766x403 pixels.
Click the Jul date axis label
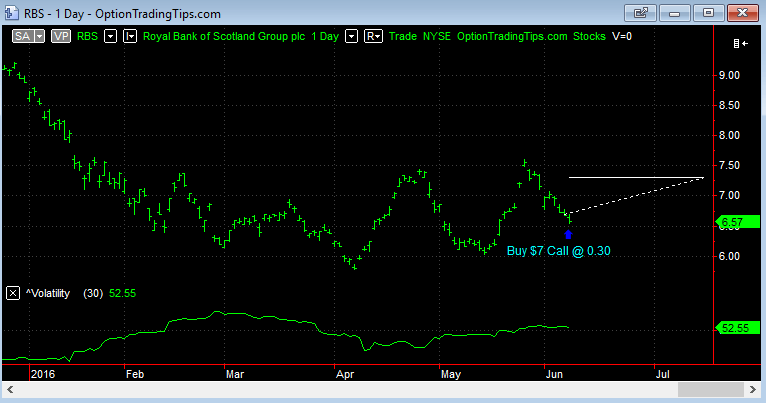pos(662,374)
